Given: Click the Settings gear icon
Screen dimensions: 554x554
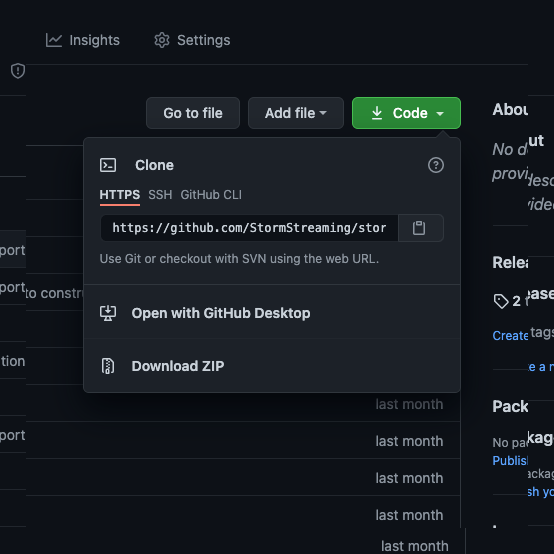Looking at the screenshot, I should pos(162,40).
